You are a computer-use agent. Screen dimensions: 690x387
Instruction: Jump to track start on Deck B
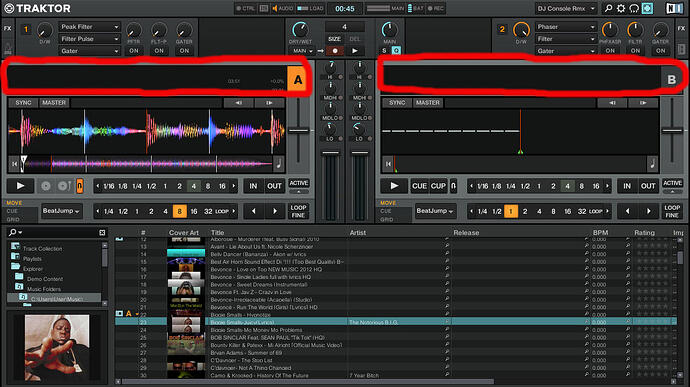pos(388,164)
